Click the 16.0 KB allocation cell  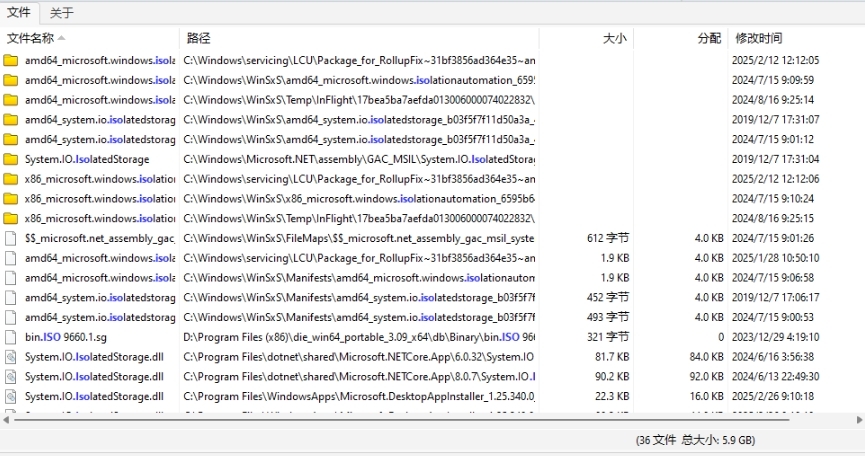[706, 396]
